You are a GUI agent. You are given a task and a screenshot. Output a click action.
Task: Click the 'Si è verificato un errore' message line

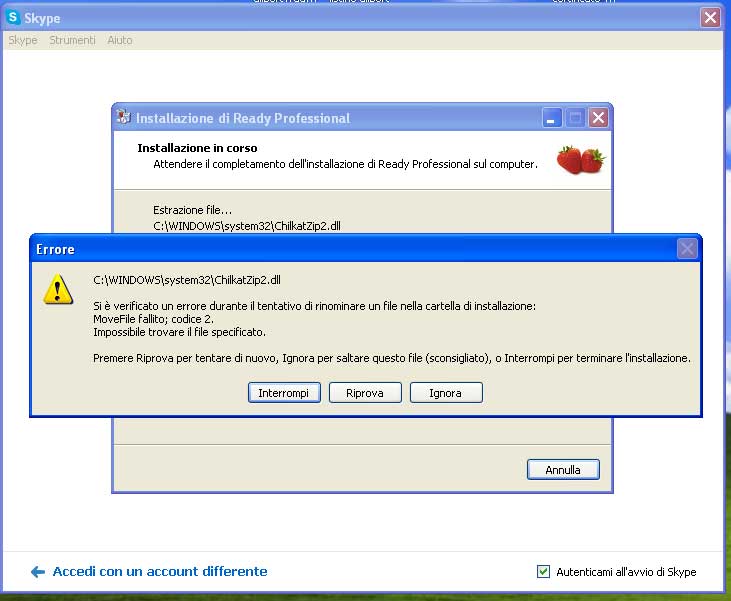tap(315, 306)
